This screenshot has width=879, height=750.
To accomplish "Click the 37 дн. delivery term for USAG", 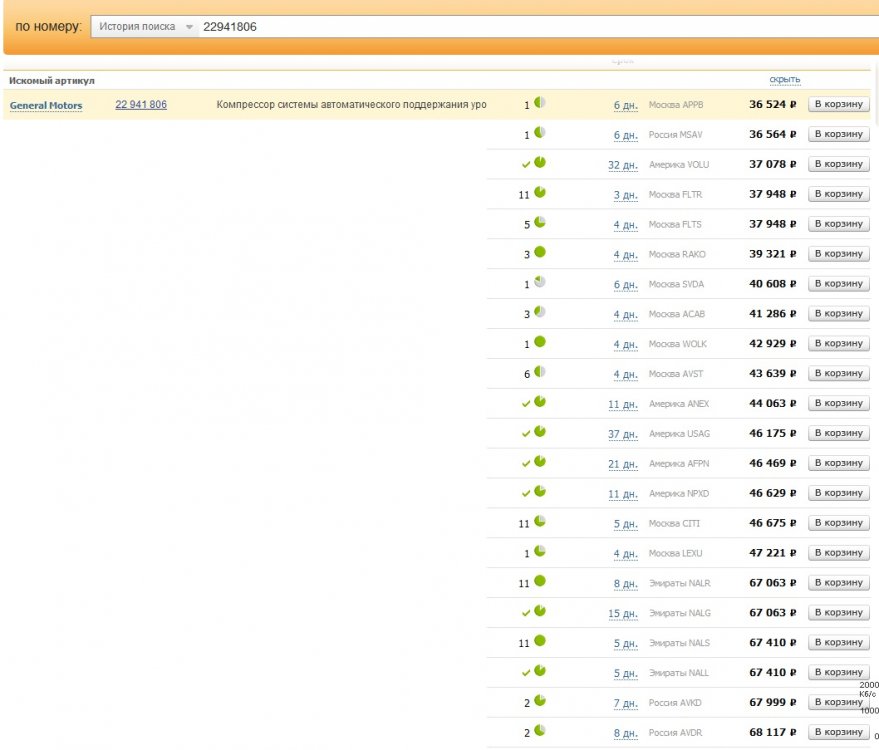I will tap(623, 434).
